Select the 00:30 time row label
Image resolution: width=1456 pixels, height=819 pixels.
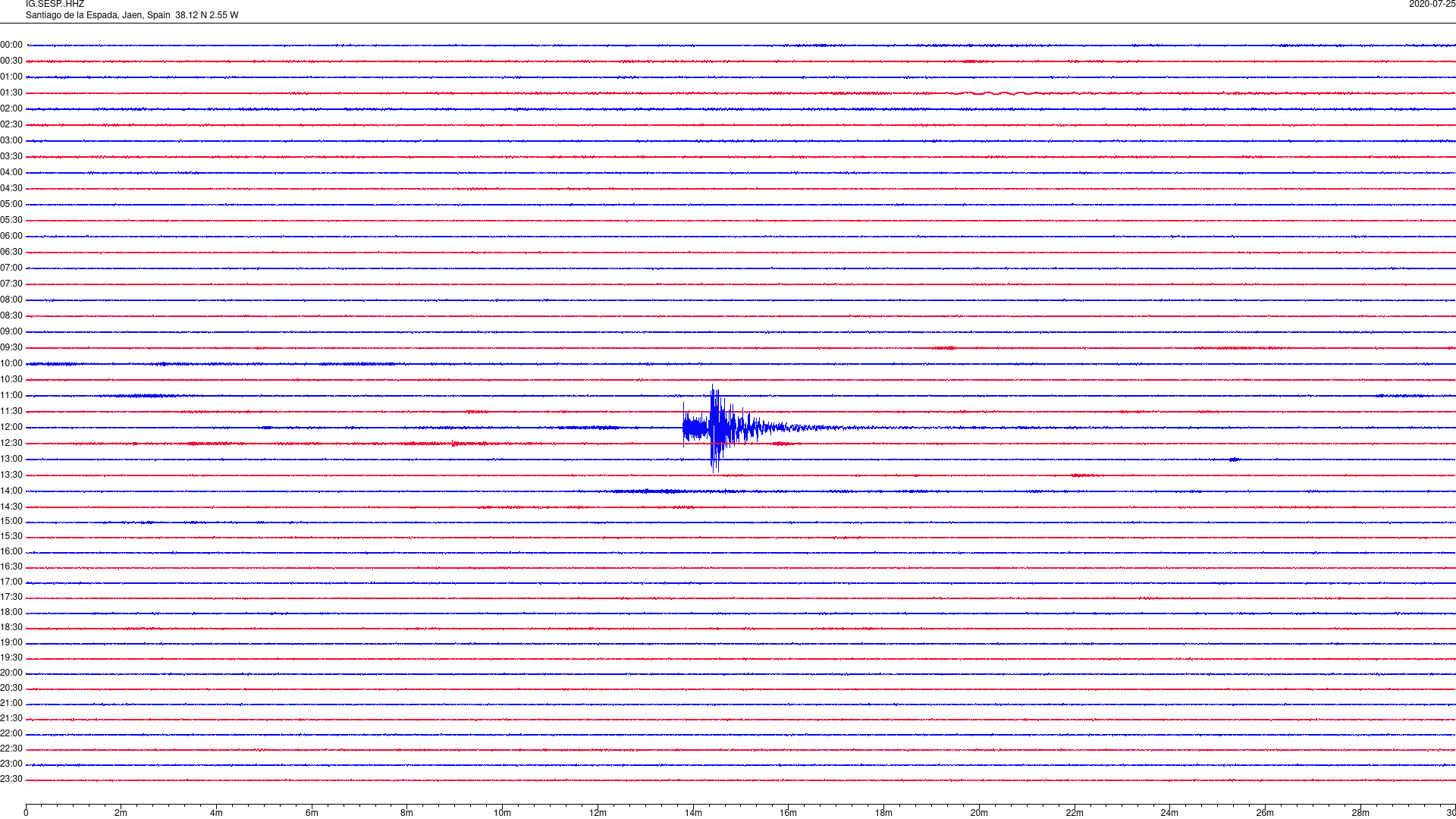[x=11, y=61]
